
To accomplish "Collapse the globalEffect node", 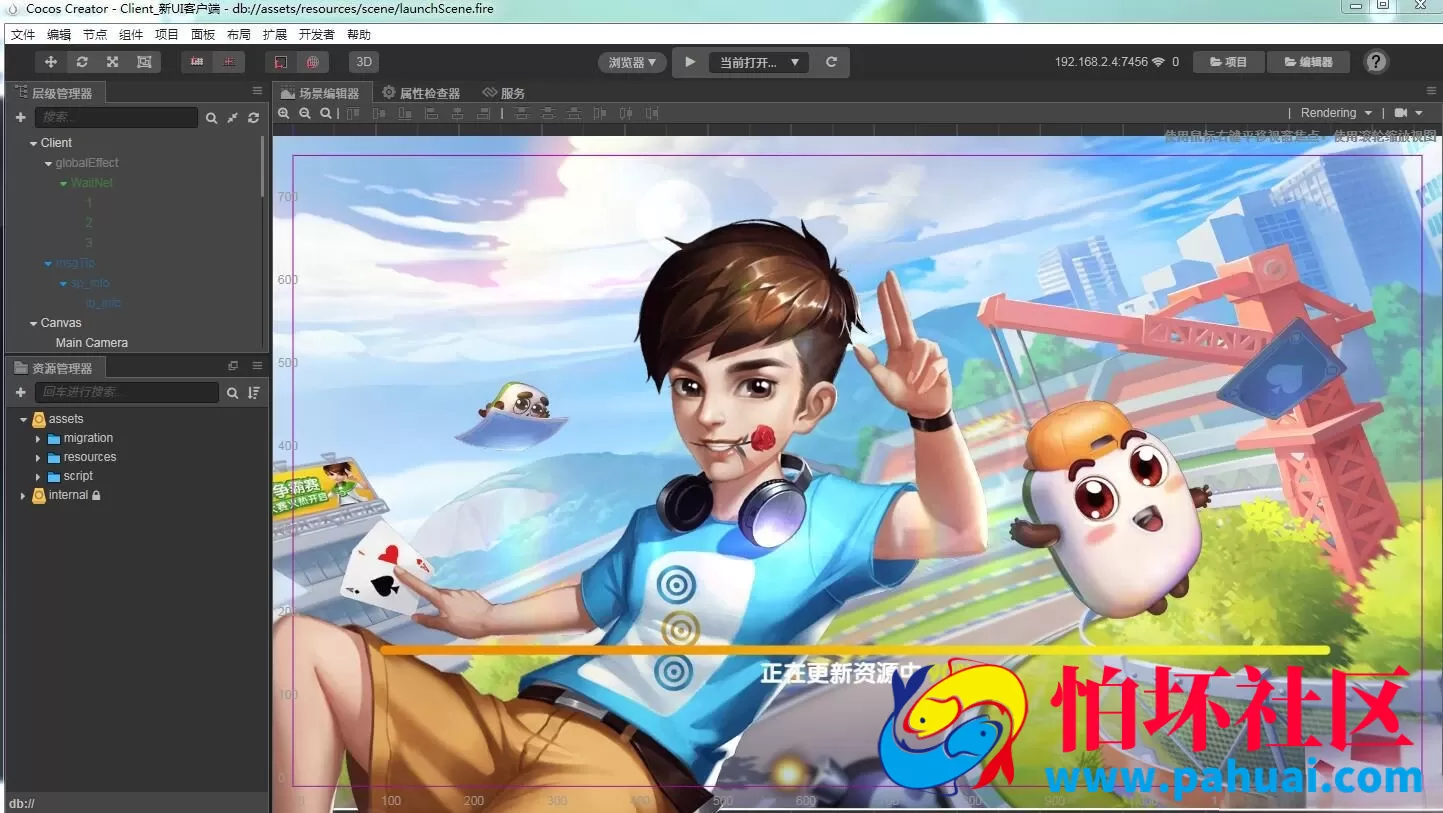I will click(x=48, y=163).
